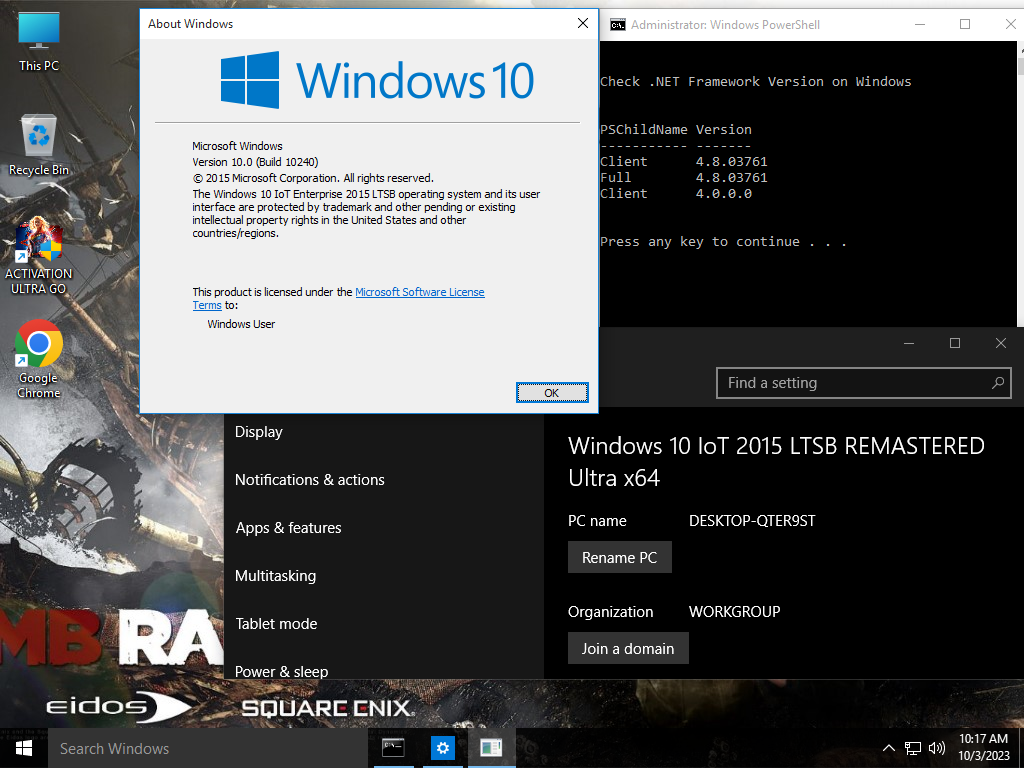Image resolution: width=1024 pixels, height=768 pixels.
Task: Maximize the Settings window
Action: [x=955, y=343]
